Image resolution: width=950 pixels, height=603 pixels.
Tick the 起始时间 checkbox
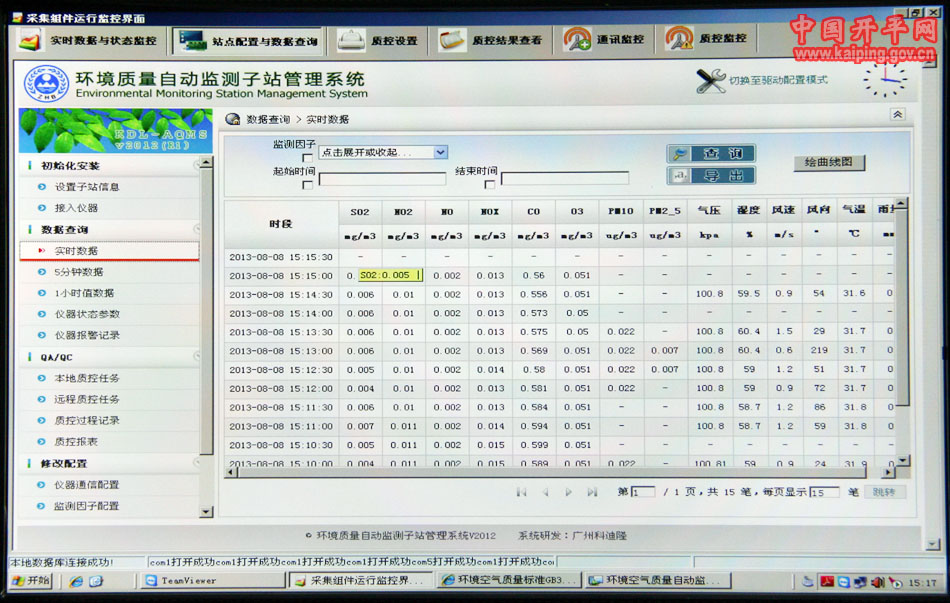click(307, 184)
